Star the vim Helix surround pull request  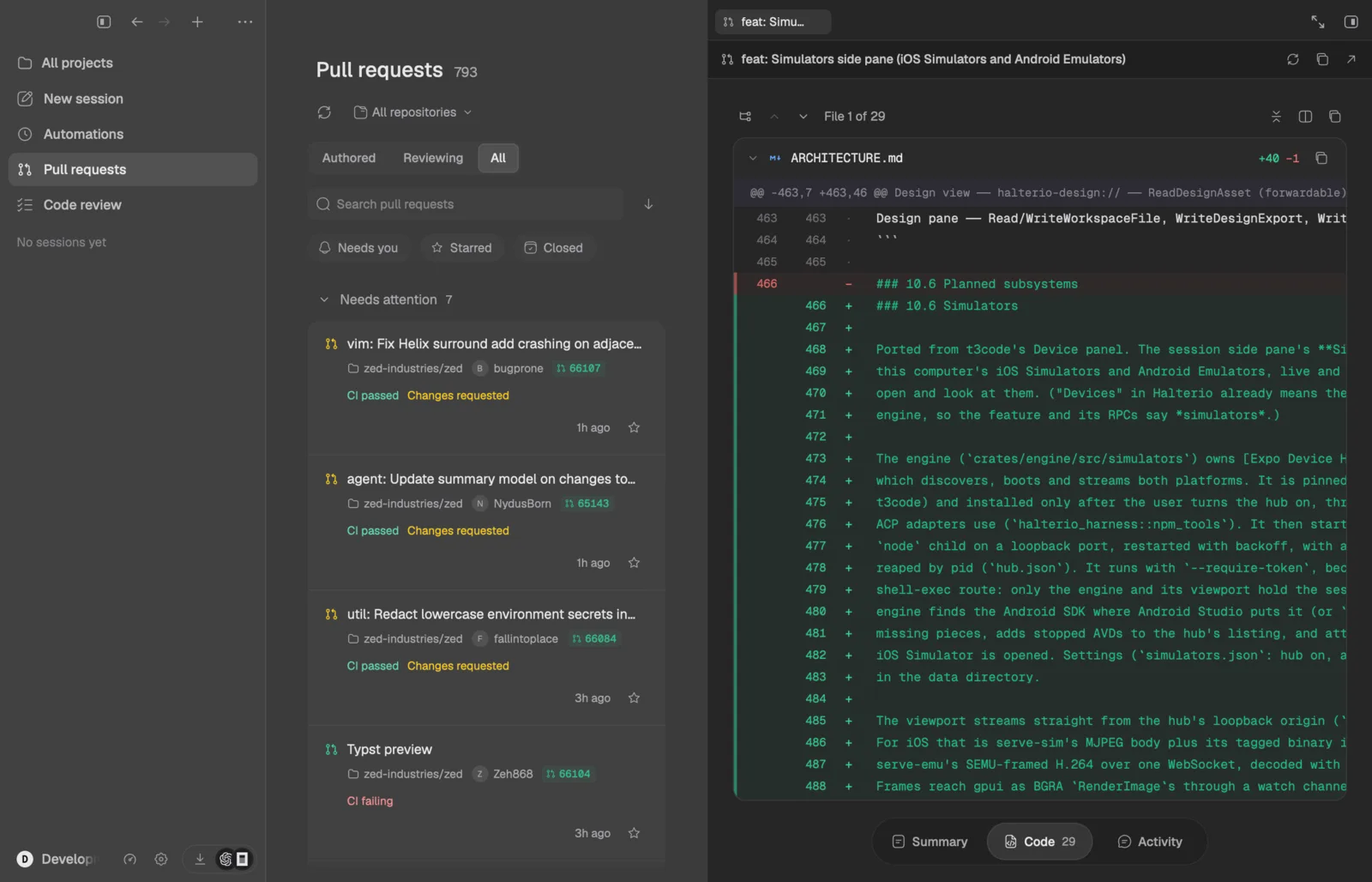tap(634, 427)
